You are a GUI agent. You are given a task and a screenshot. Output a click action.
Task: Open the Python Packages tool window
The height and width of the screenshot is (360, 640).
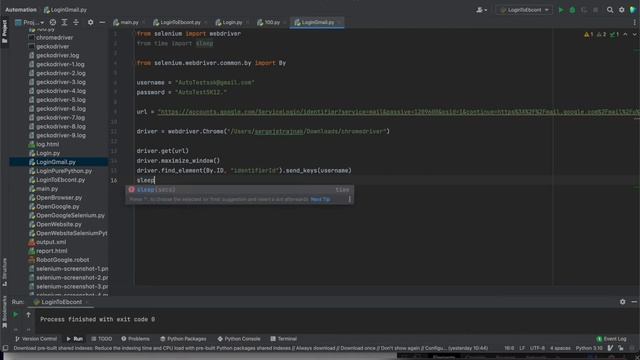coord(183,339)
